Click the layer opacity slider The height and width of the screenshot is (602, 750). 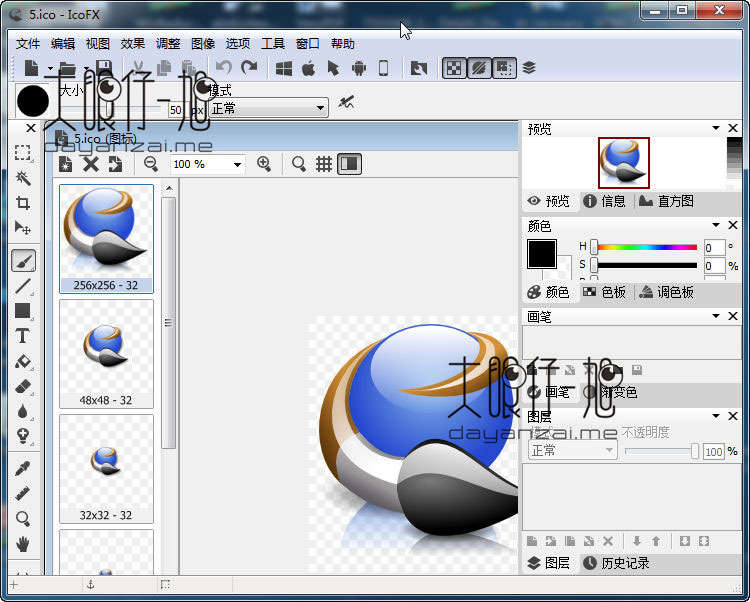[662, 451]
